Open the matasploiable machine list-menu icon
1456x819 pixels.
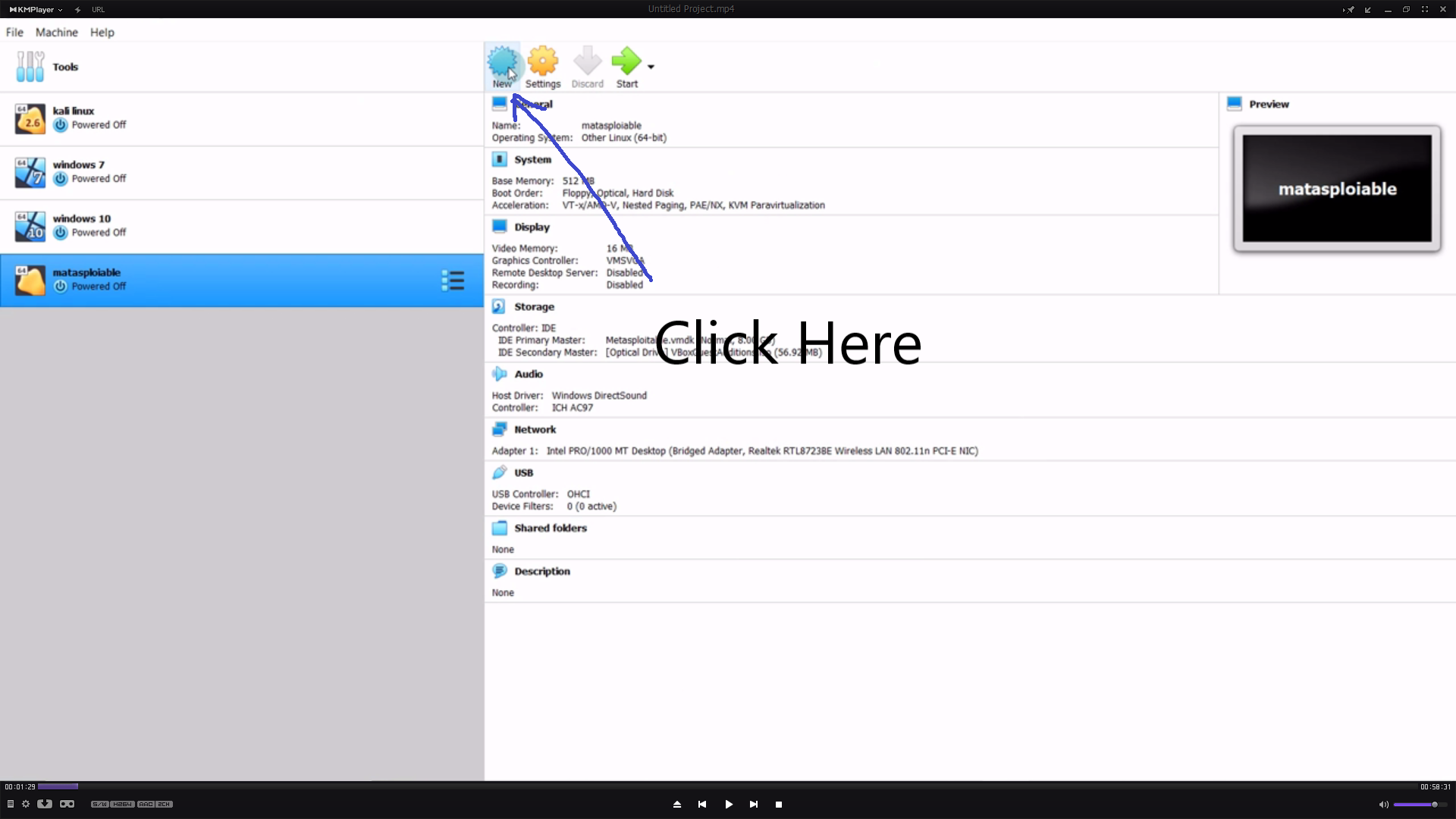point(453,281)
